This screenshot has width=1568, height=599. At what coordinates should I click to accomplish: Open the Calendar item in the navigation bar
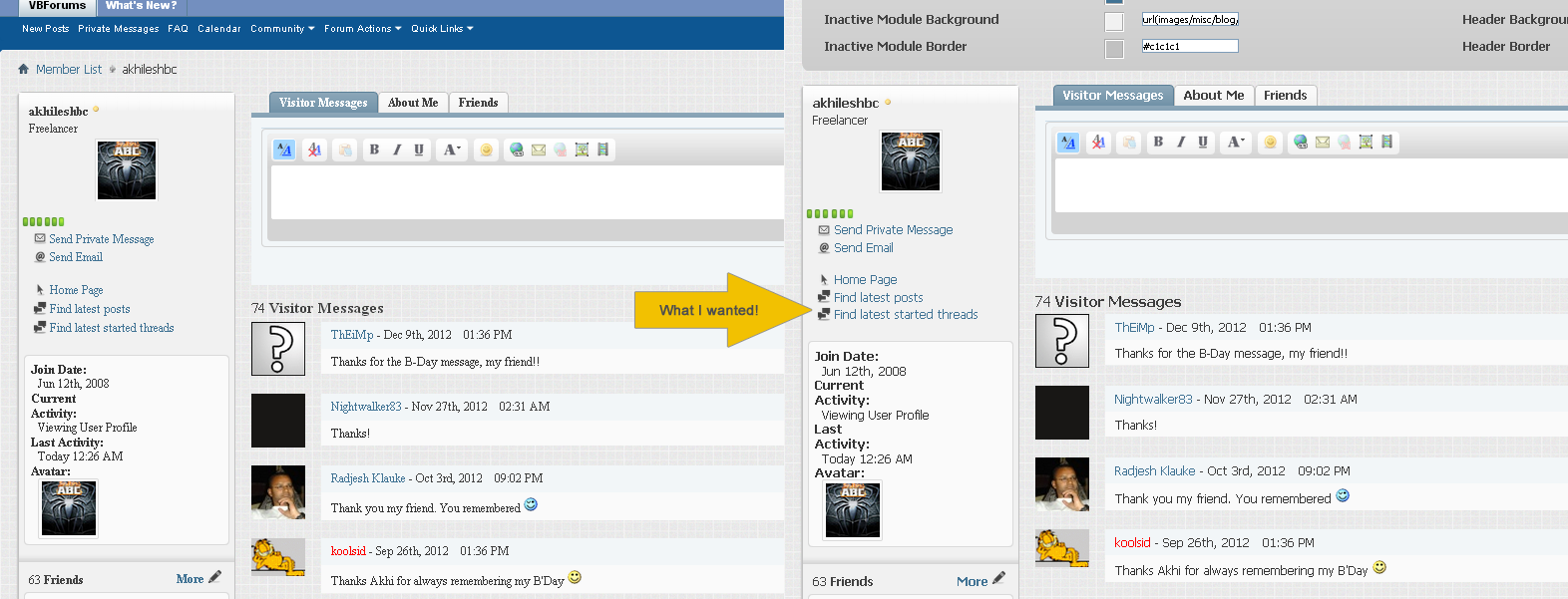click(219, 29)
